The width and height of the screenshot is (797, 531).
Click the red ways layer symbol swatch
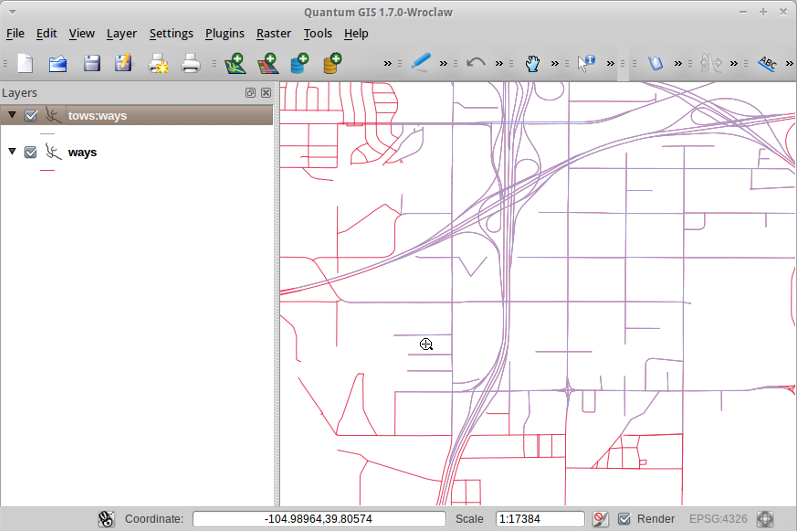47,170
